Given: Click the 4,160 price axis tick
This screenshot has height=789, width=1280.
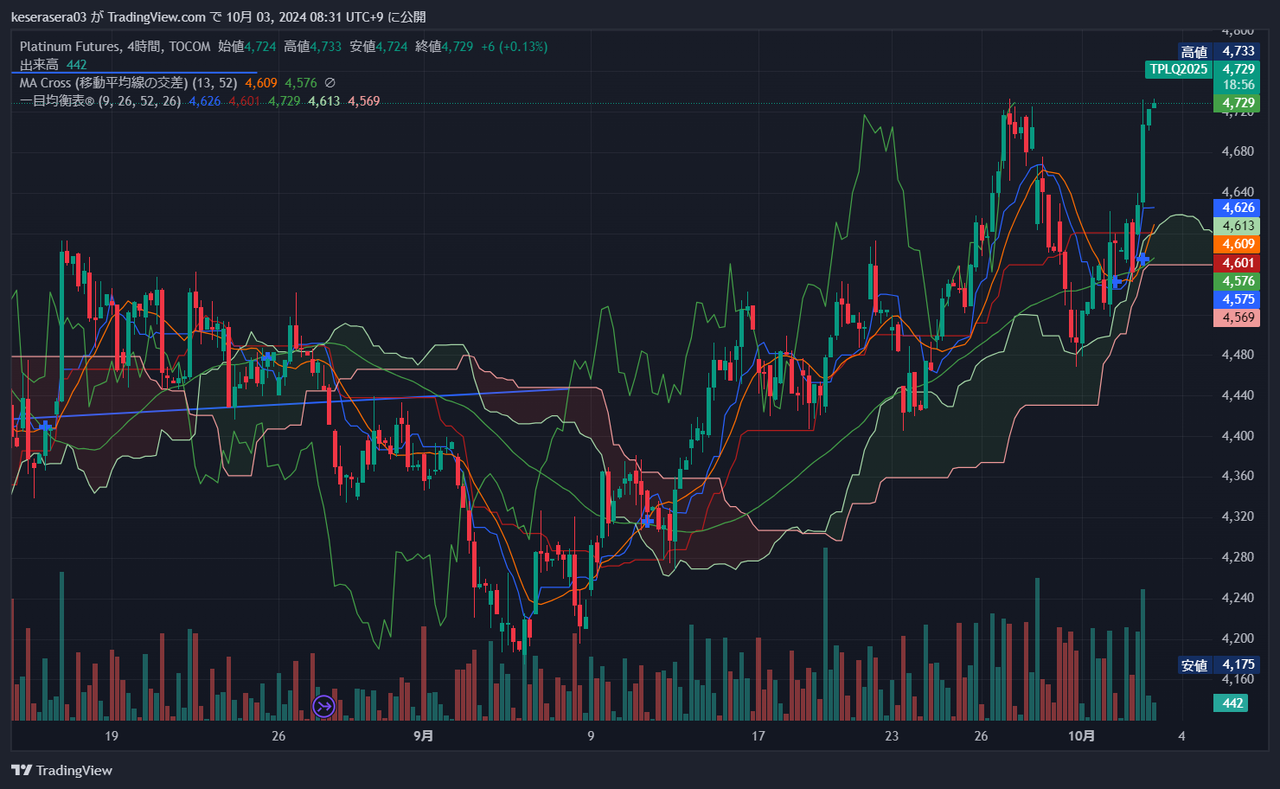Looking at the screenshot, I should coord(1238,679).
